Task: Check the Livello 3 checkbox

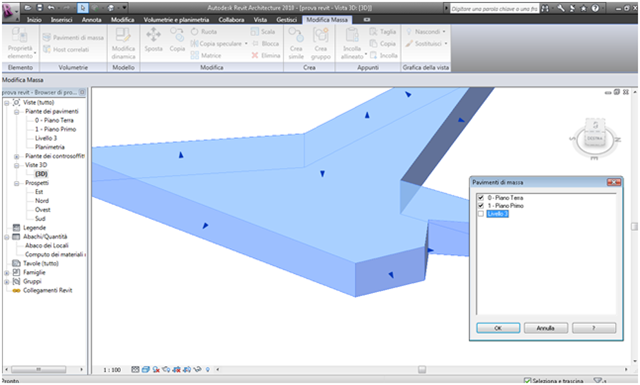Action: (481, 214)
